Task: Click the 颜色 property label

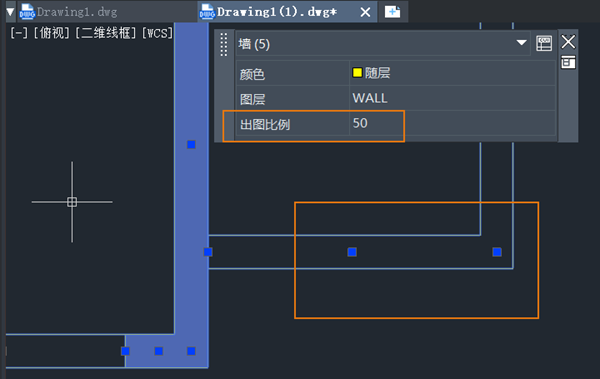Action: coord(252,74)
